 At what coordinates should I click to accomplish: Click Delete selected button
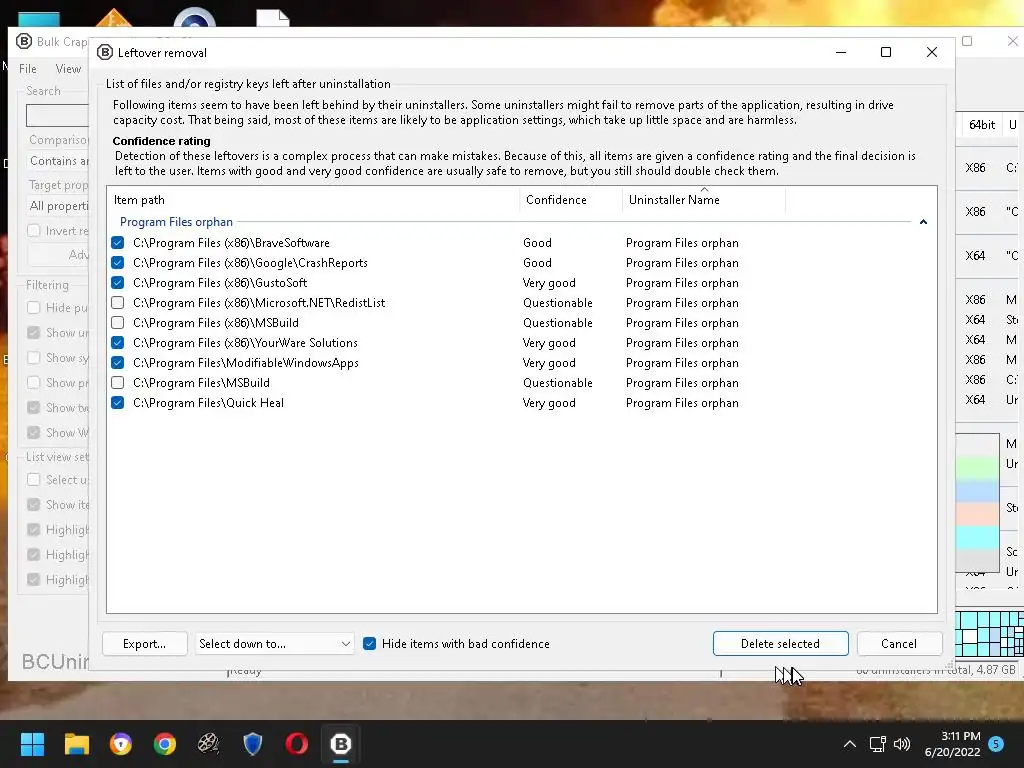pyautogui.click(x=780, y=644)
